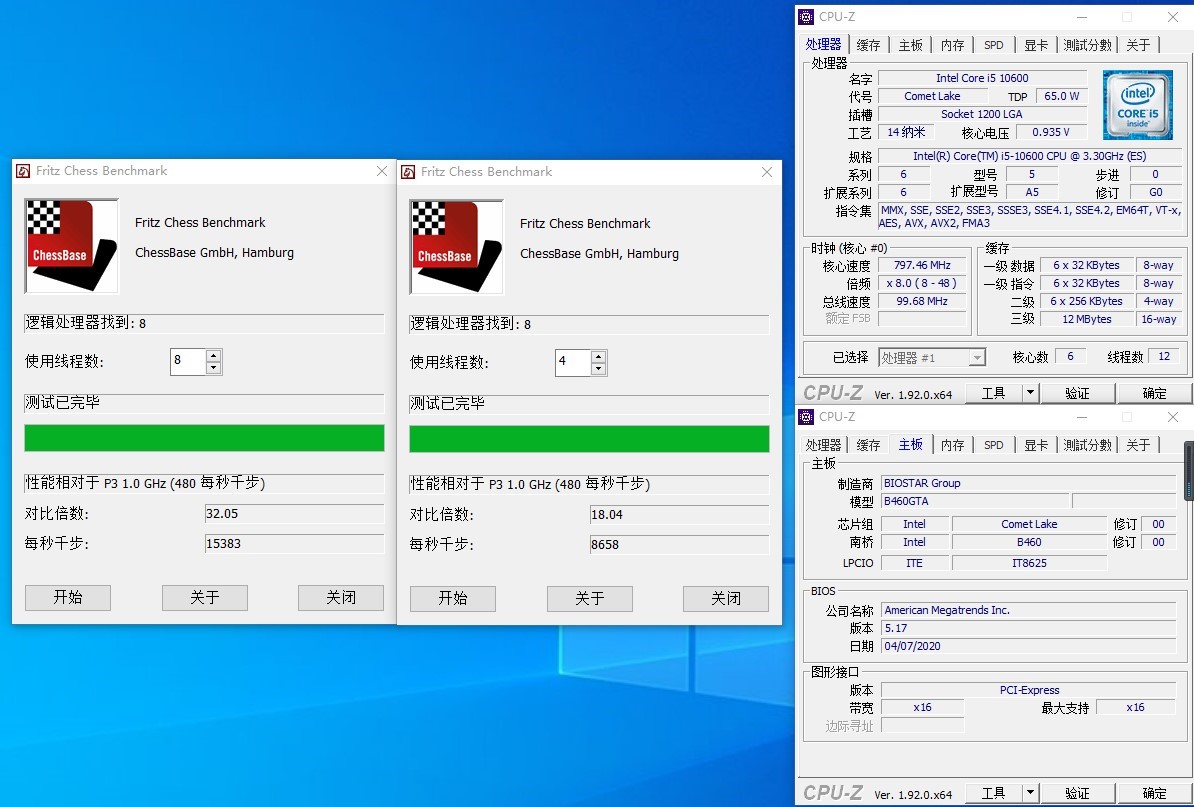Open 测試分數 tab in upper CPU-Z window

coord(1087,45)
